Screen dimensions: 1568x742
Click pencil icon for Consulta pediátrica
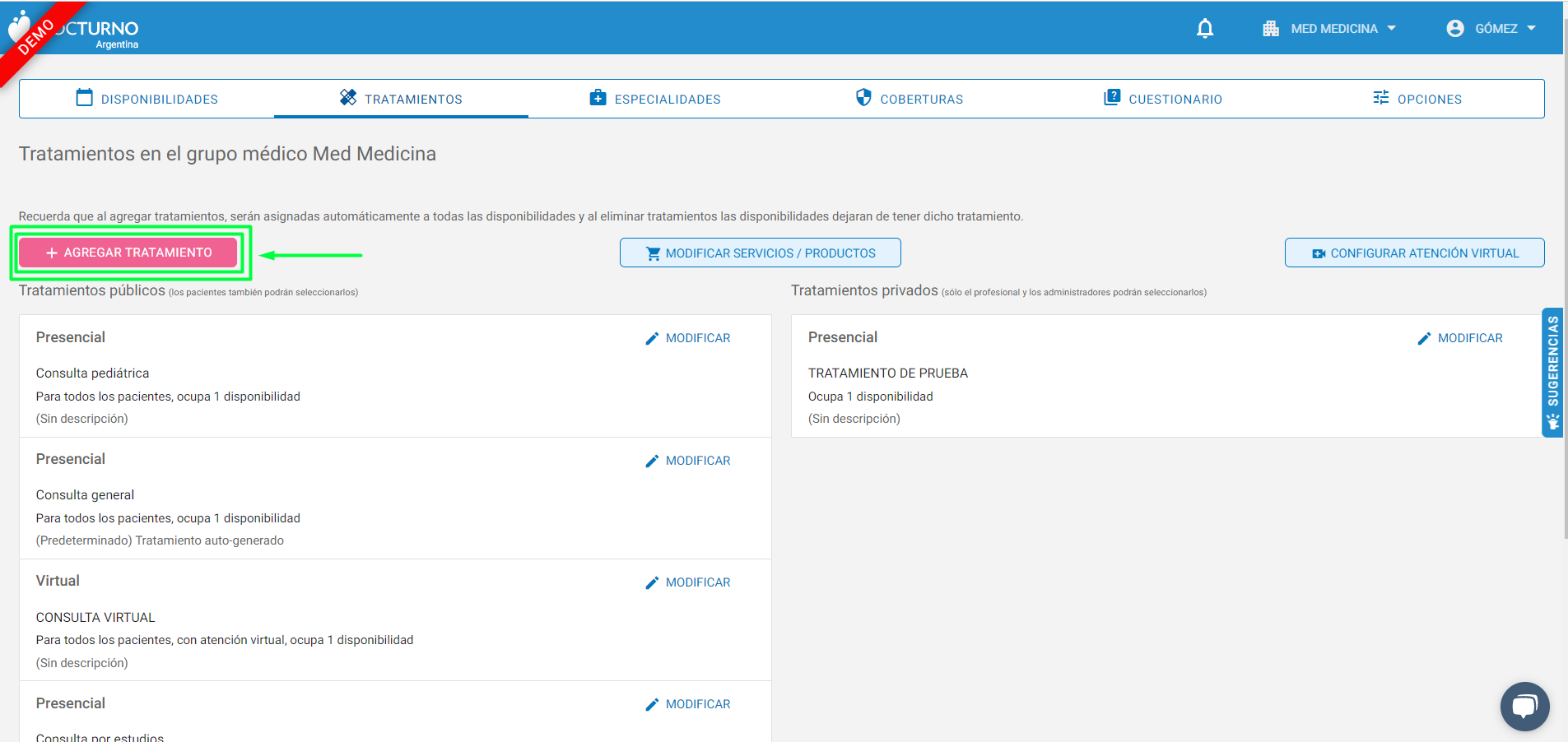(x=652, y=338)
